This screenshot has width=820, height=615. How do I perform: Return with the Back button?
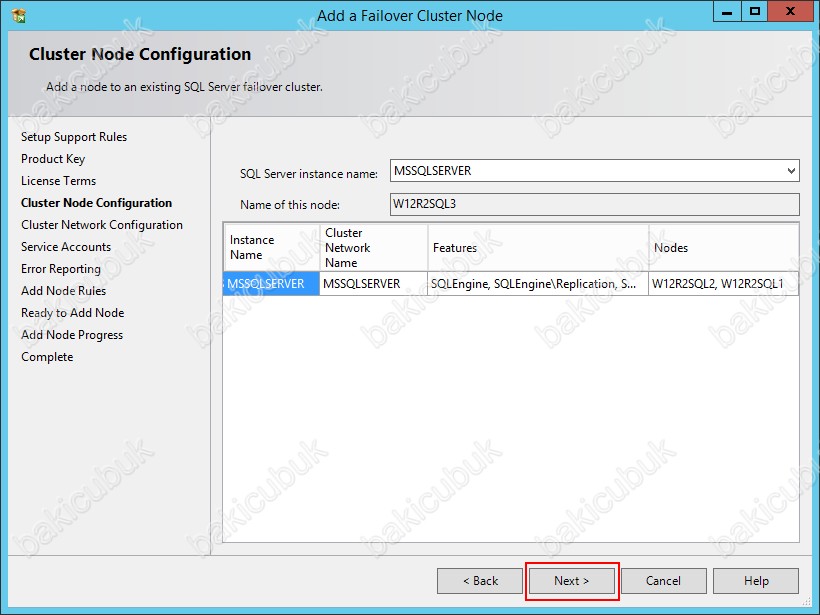coord(480,581)
